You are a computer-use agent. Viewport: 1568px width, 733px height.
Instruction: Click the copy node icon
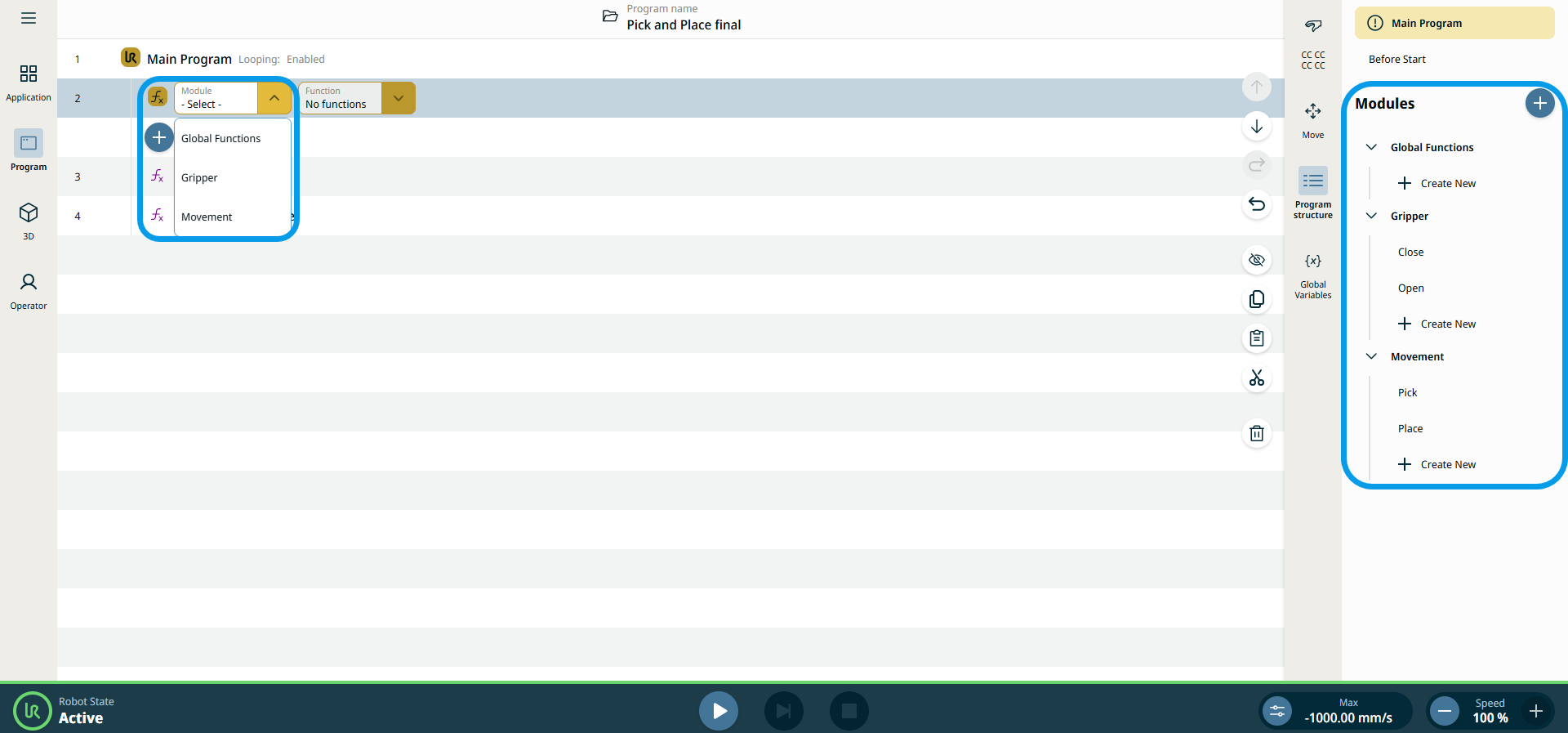pos(1257,299)
